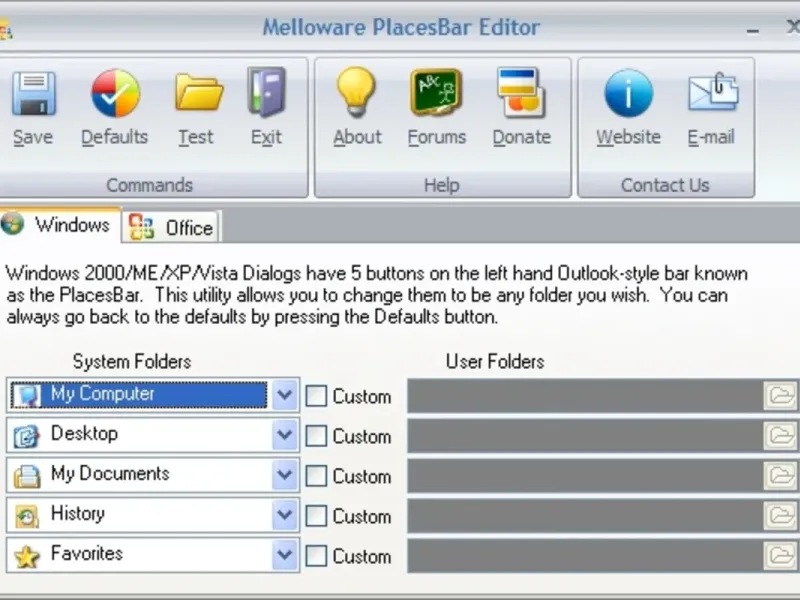Open About with the lightbulb icon
Viewport: 800px width, 600px height.
click(x=356, y=92)
